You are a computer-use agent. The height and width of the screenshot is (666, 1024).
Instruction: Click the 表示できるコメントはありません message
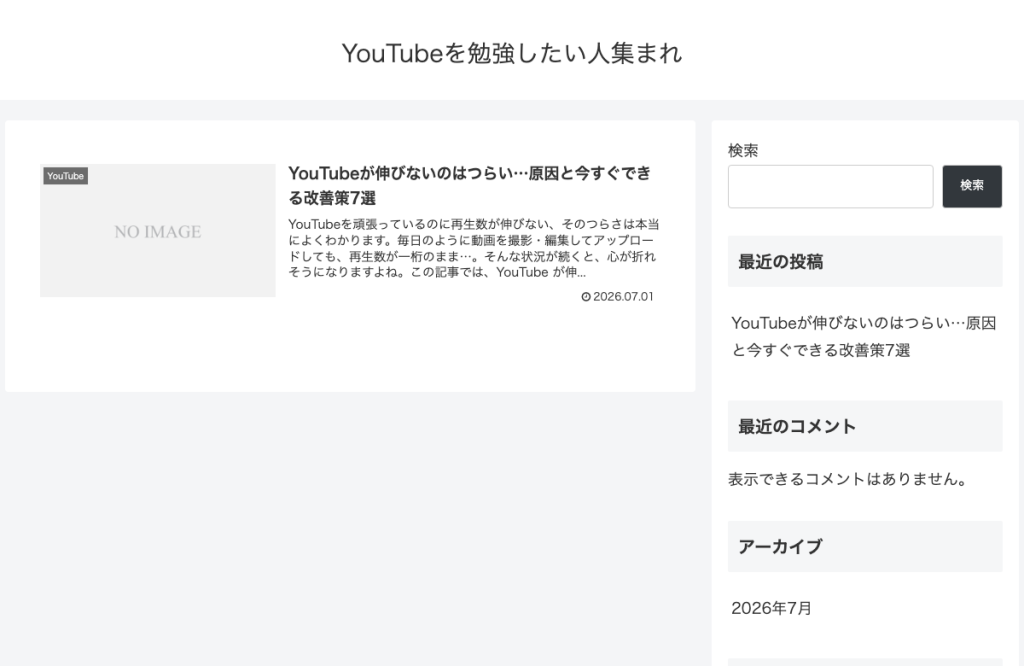tap(847, 479)
